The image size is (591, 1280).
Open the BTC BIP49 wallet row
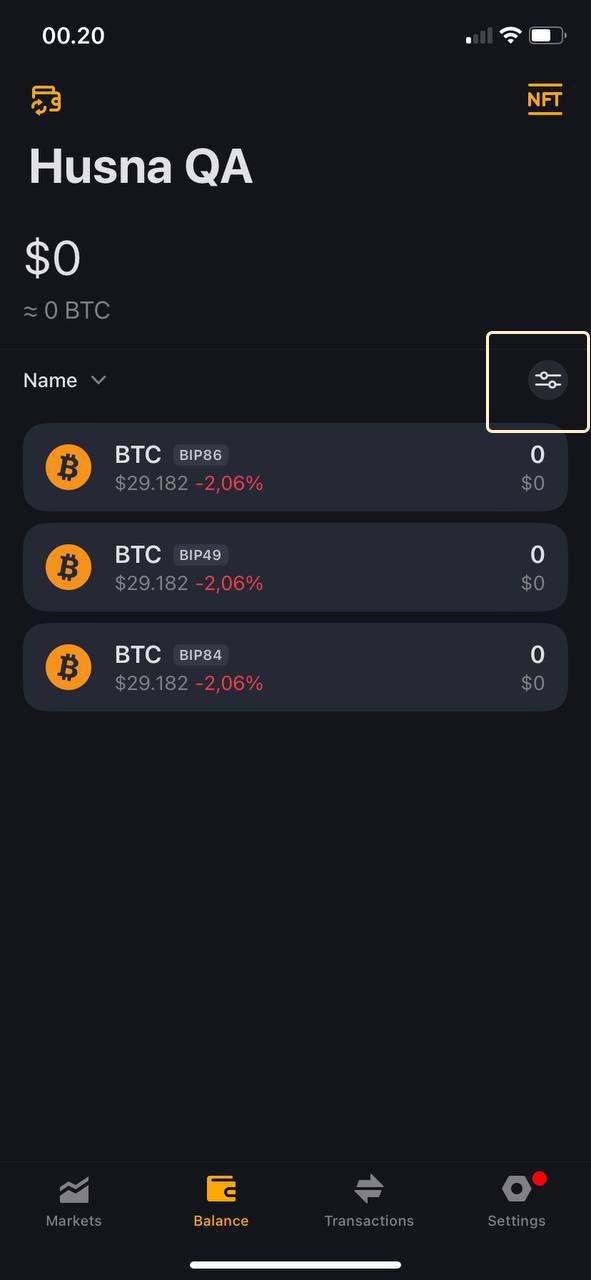(295, 567)
